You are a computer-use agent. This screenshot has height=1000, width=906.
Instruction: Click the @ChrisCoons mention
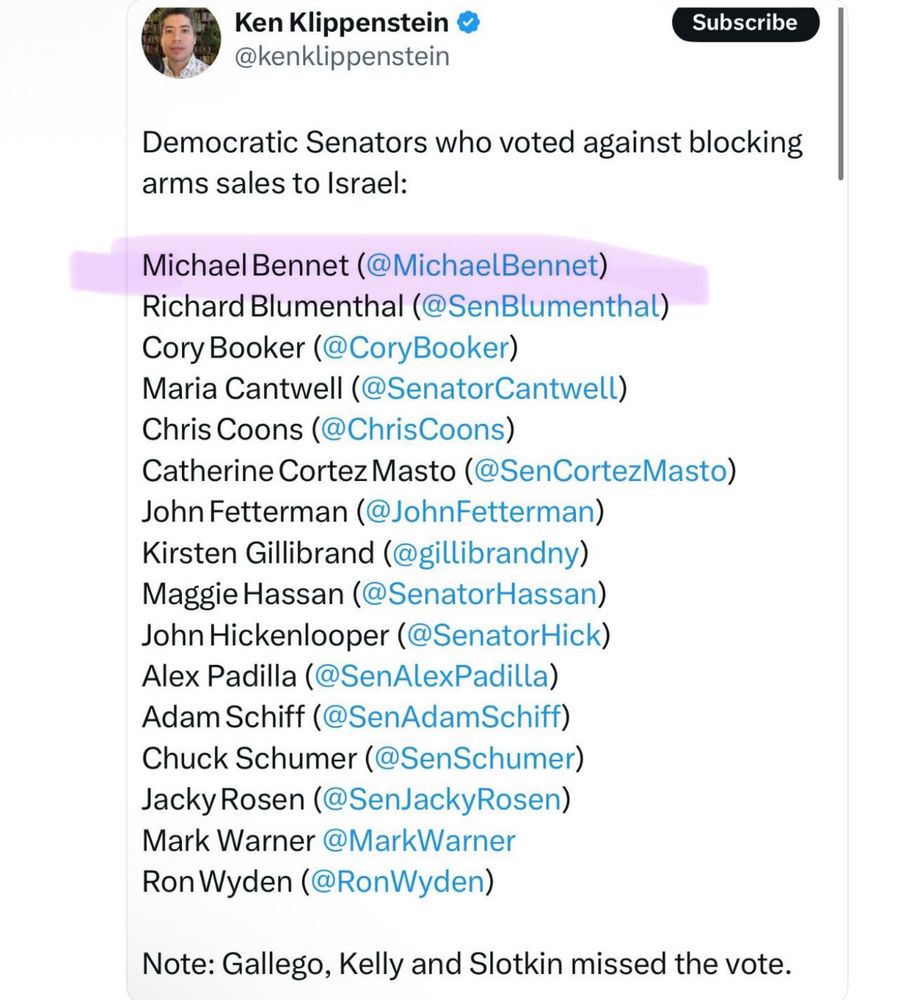click(413, 429)
